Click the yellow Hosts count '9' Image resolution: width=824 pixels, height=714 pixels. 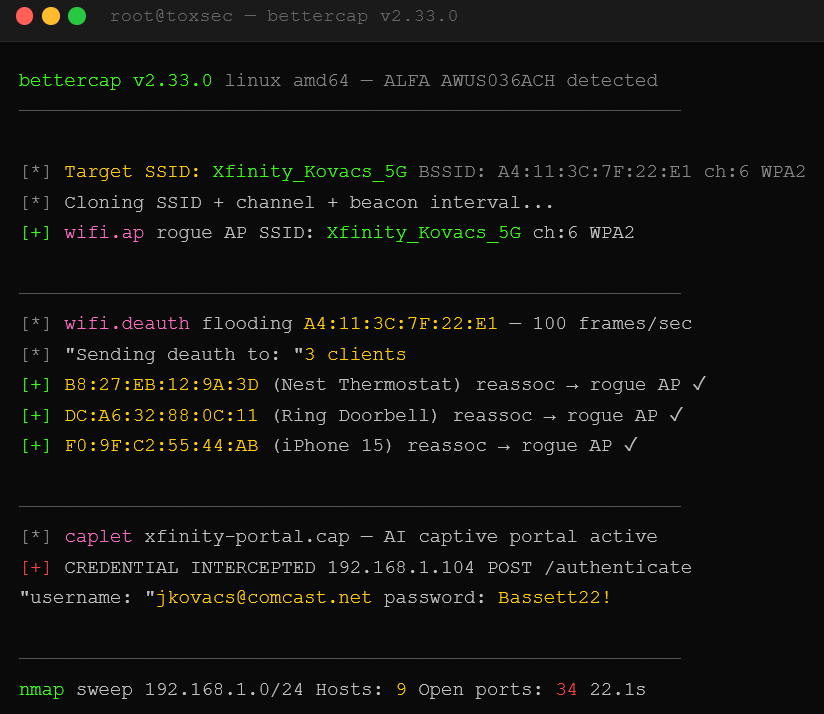click(401, 689)
